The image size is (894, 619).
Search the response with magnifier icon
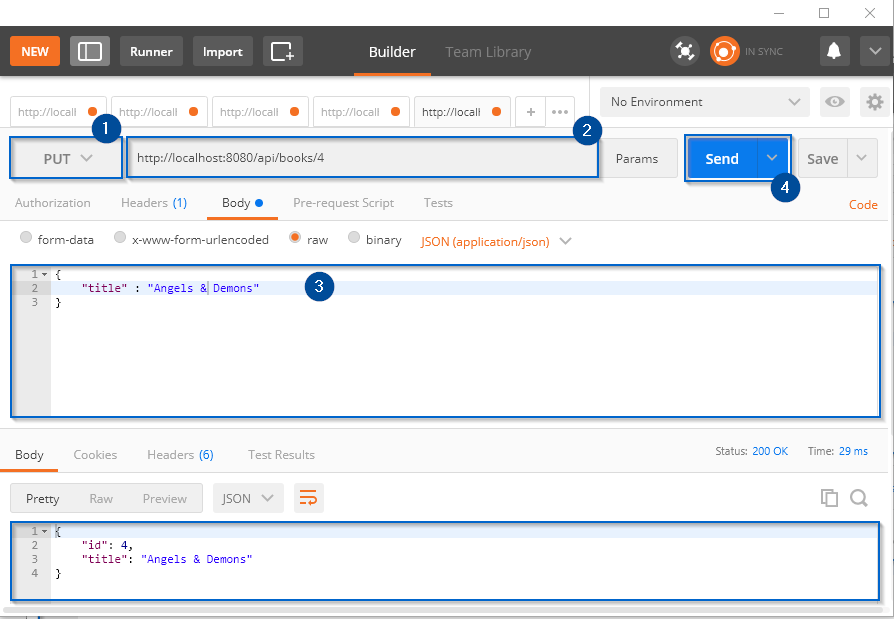click(858, 497)
